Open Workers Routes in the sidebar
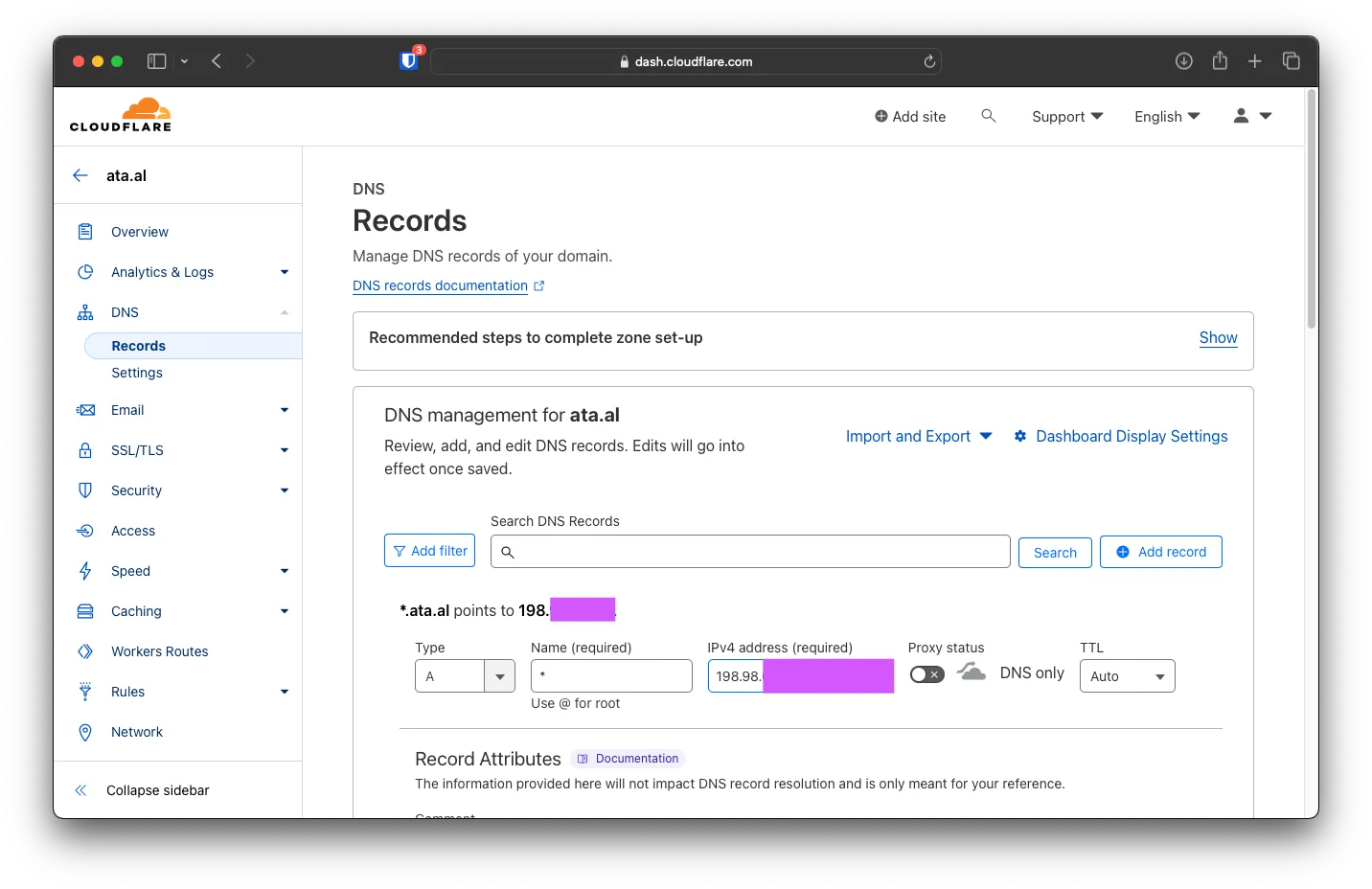 tap(160, 651)
